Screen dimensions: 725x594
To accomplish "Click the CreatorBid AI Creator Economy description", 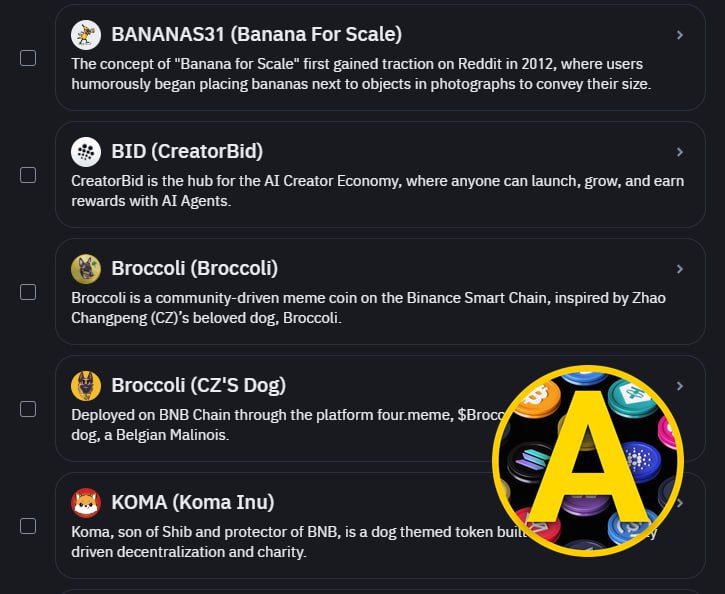I will point(378,191).
